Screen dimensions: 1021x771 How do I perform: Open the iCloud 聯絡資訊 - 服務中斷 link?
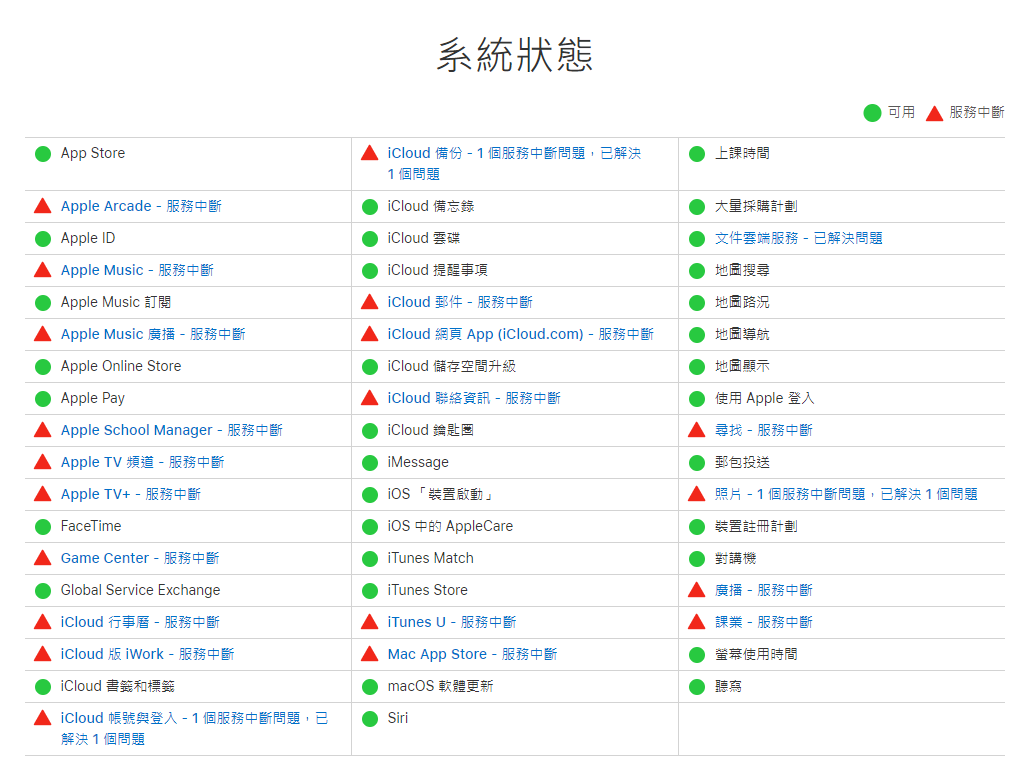coord(474,398)
